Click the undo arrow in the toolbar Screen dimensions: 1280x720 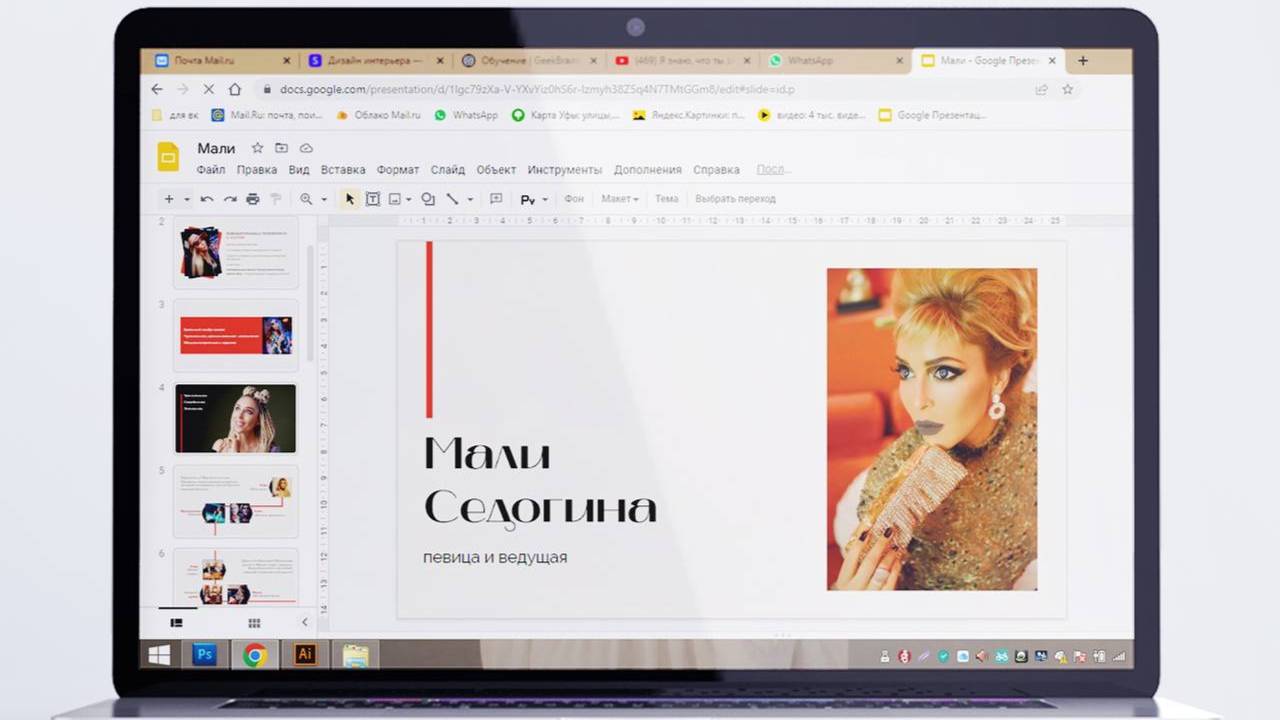[x=207, y=199]
